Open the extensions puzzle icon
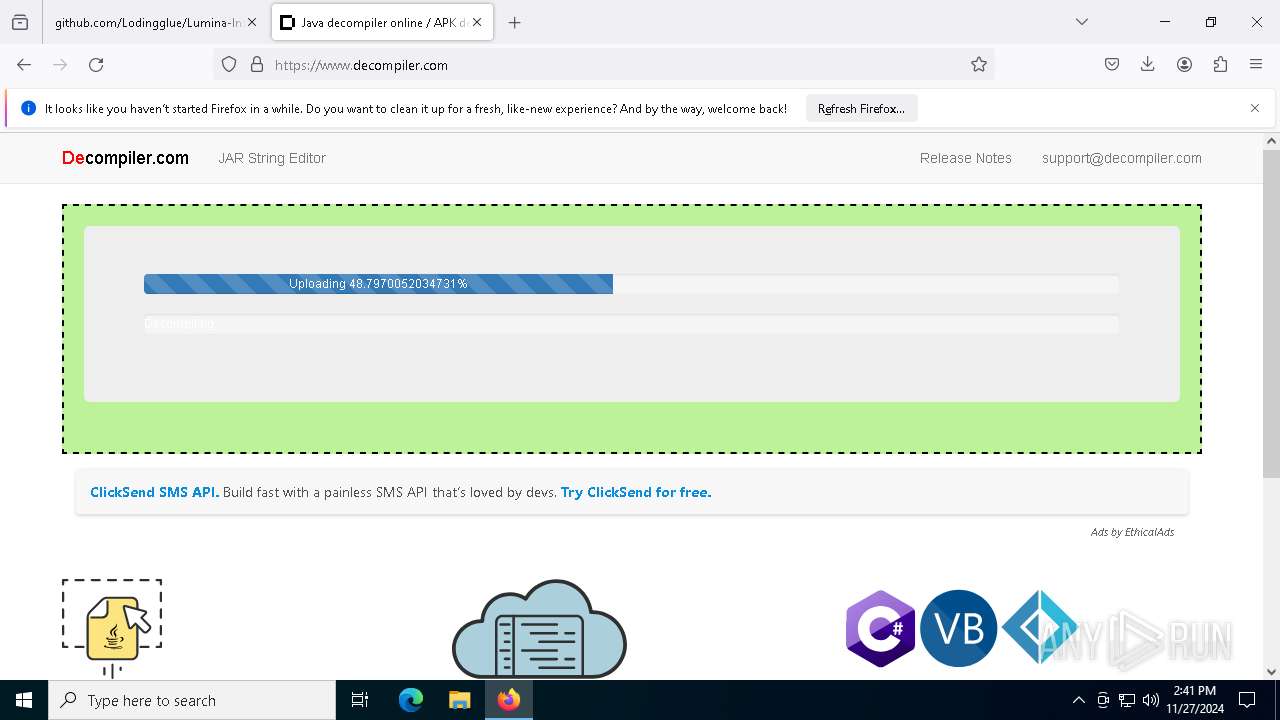This screenshot has height=720, width=1280. 1220,64
